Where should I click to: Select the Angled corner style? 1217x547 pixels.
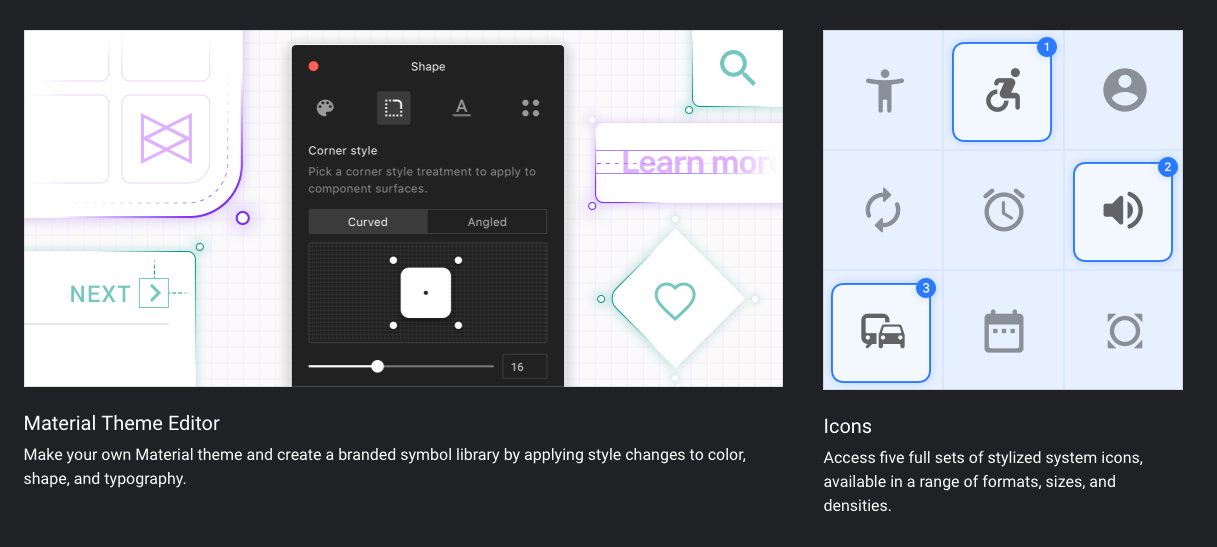pyautogui.click(x=487, y=222)
